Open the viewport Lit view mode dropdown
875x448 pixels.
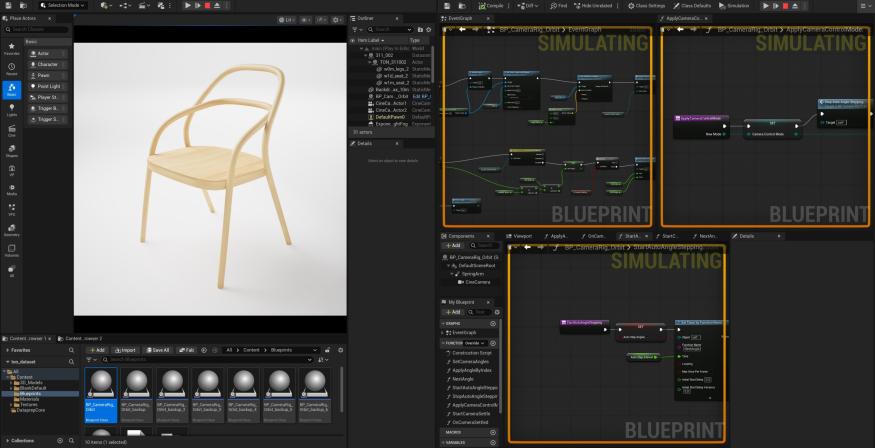pyautogui.click(x=286, y=20)
